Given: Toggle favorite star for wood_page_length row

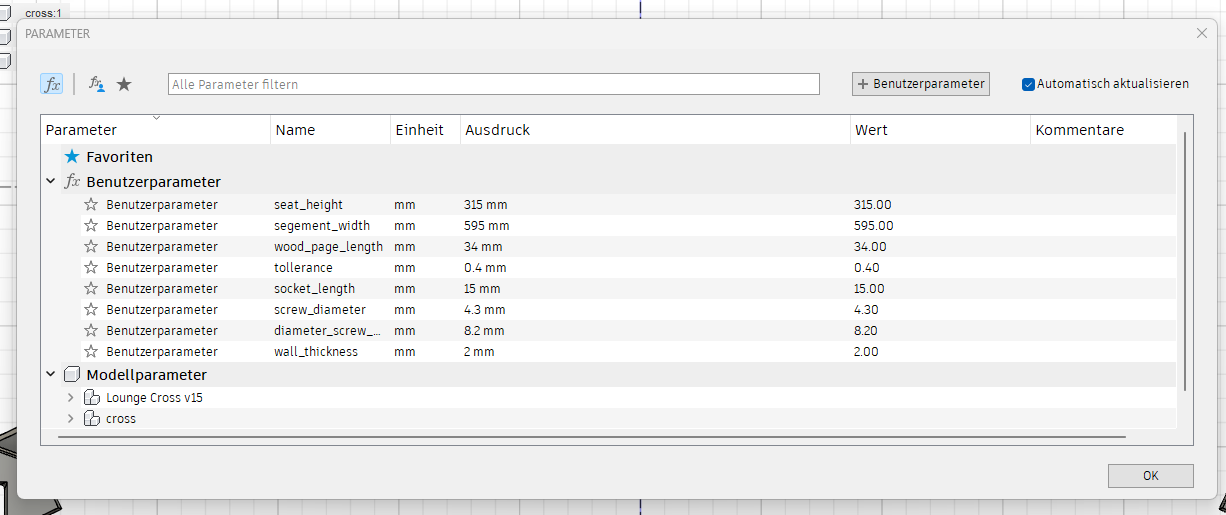Looking at the screenshot, I should (91, 246).
